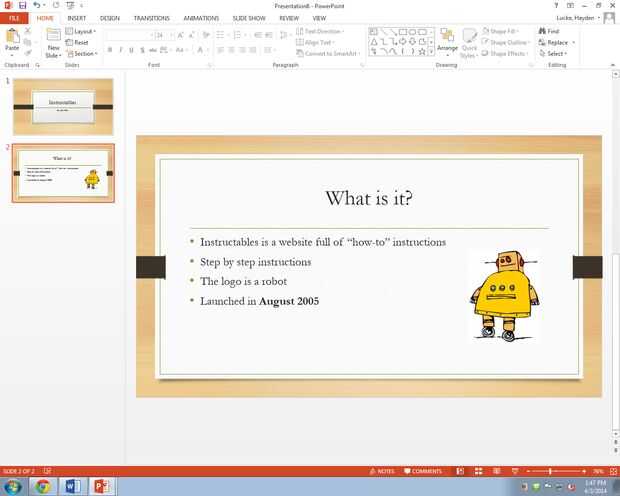This screenshot has height=496, width=620.
Task: Open Word from the Windows taskbar
Action: point(73,486)
